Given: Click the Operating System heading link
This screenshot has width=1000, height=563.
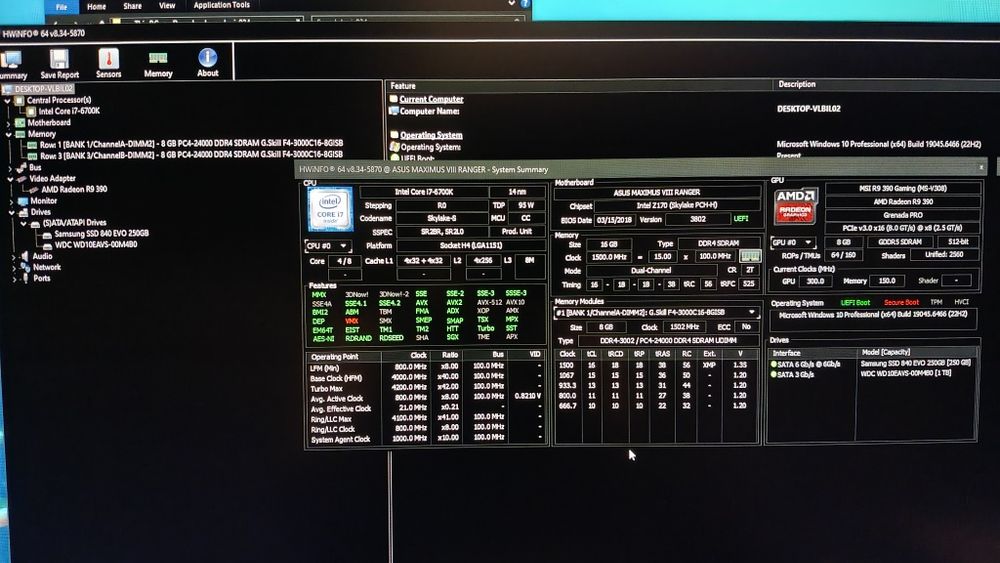Looking at the screenshot, I should coord(431,135).
